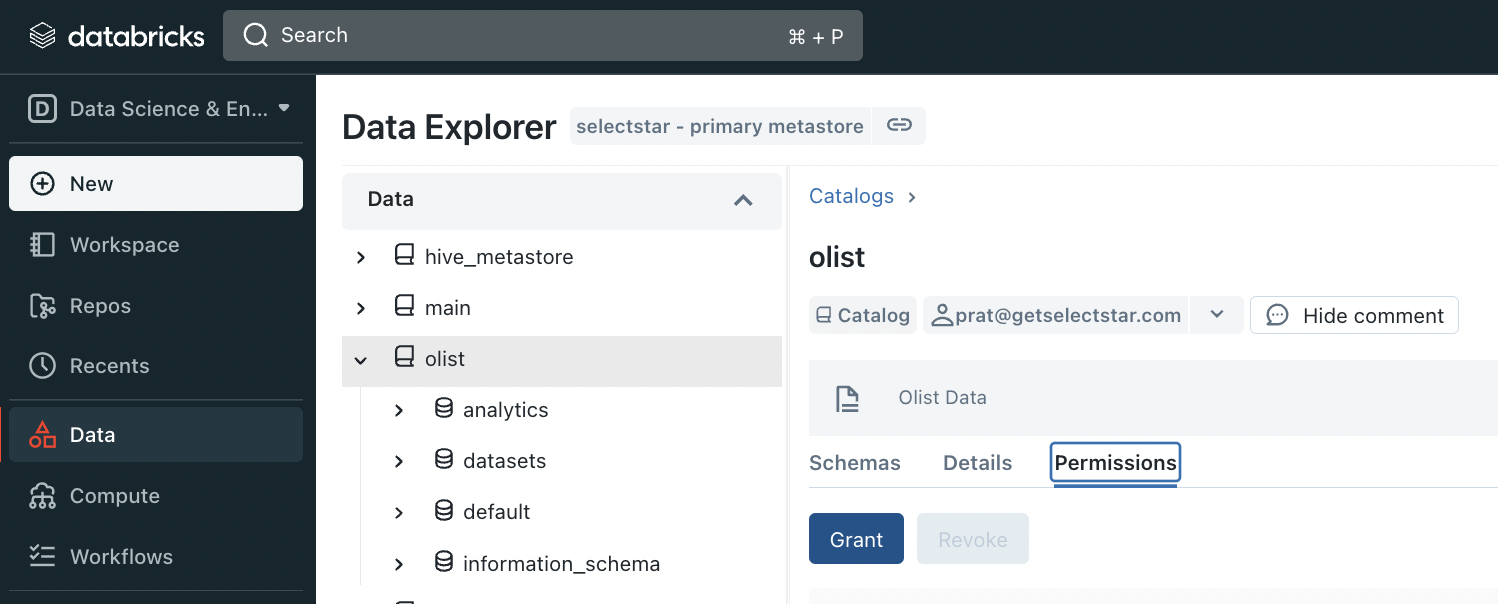Open Recents in the sidebar
Screen dimensions: 1498x604
109,366
